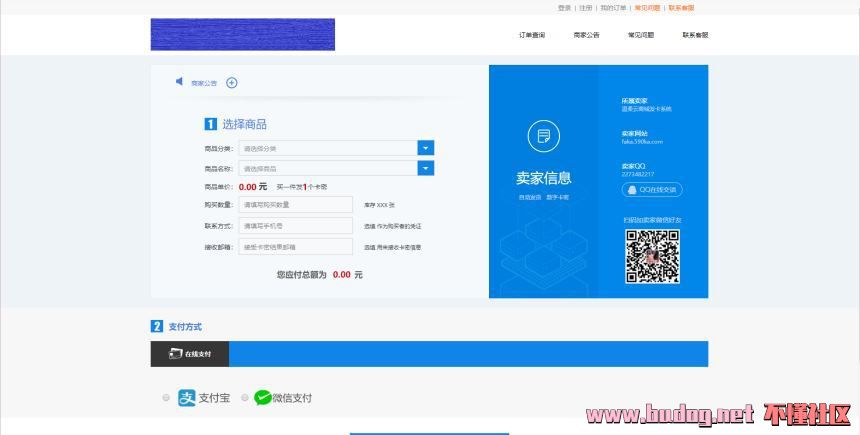Screen dimensions: 860x435
Task: Open the 商品分类 dropdown arrow
Action: tap(426, 148)
